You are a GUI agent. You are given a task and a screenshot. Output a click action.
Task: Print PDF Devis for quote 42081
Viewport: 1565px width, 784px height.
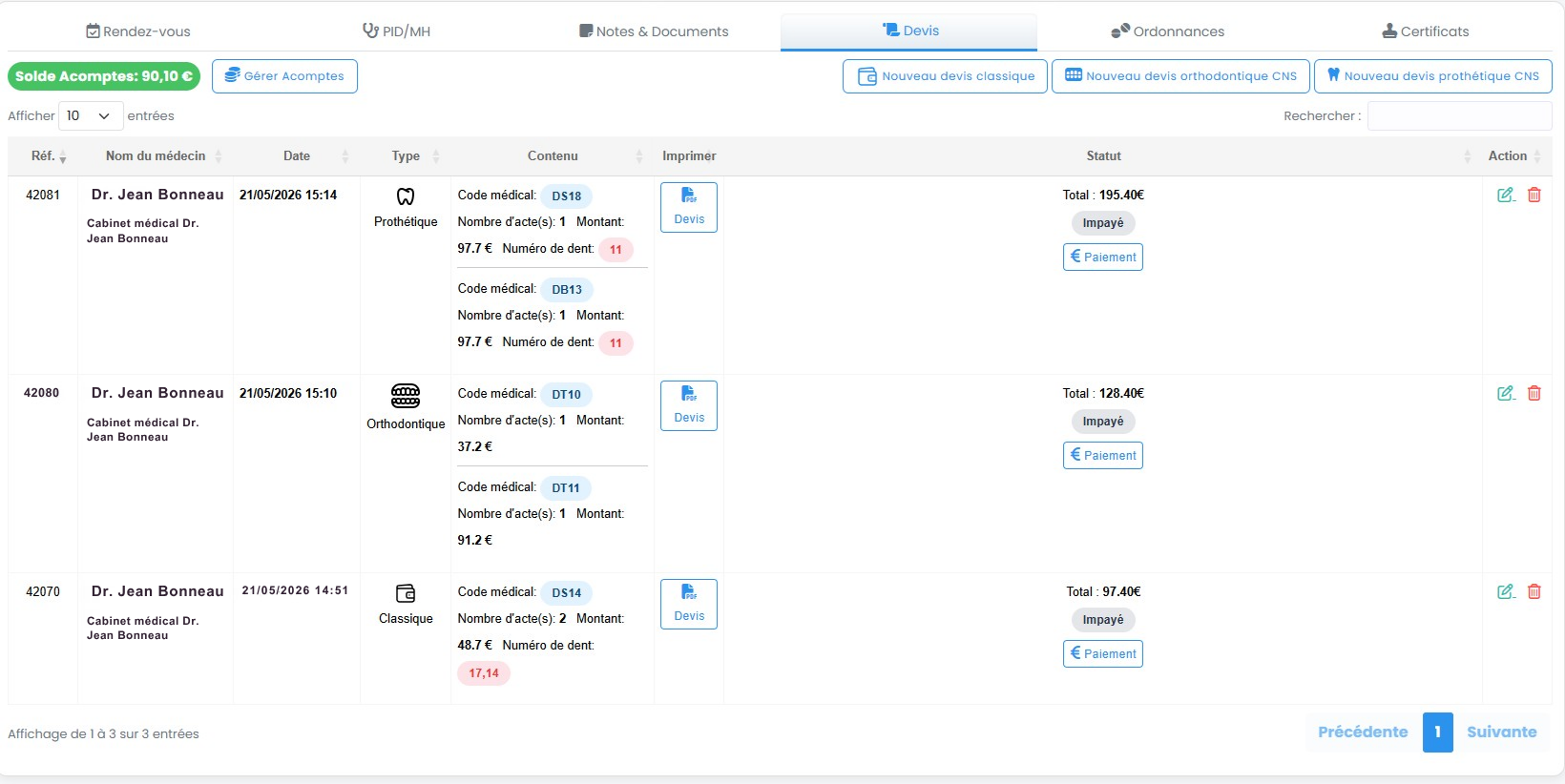click(689, 207)
